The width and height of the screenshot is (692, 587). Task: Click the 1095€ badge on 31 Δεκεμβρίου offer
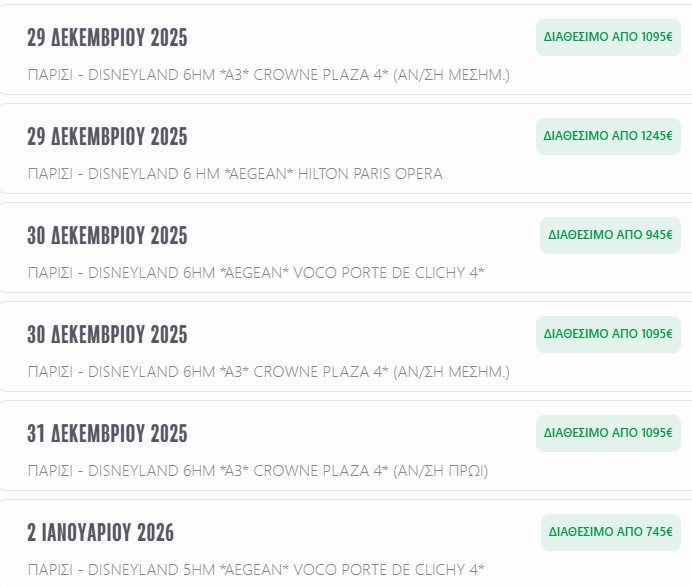pos(608,433)
